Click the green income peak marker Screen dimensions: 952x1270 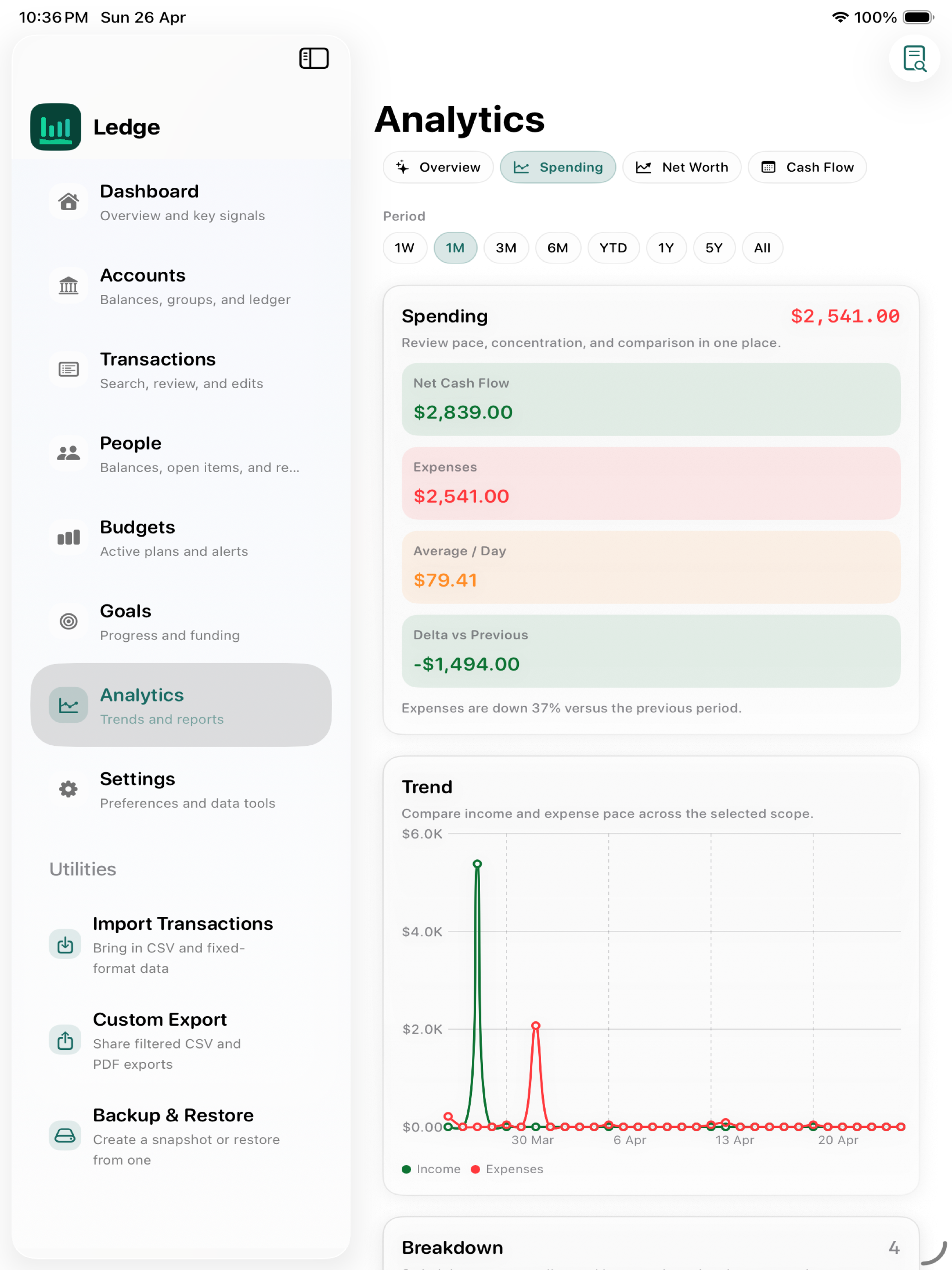coord(477,863)
